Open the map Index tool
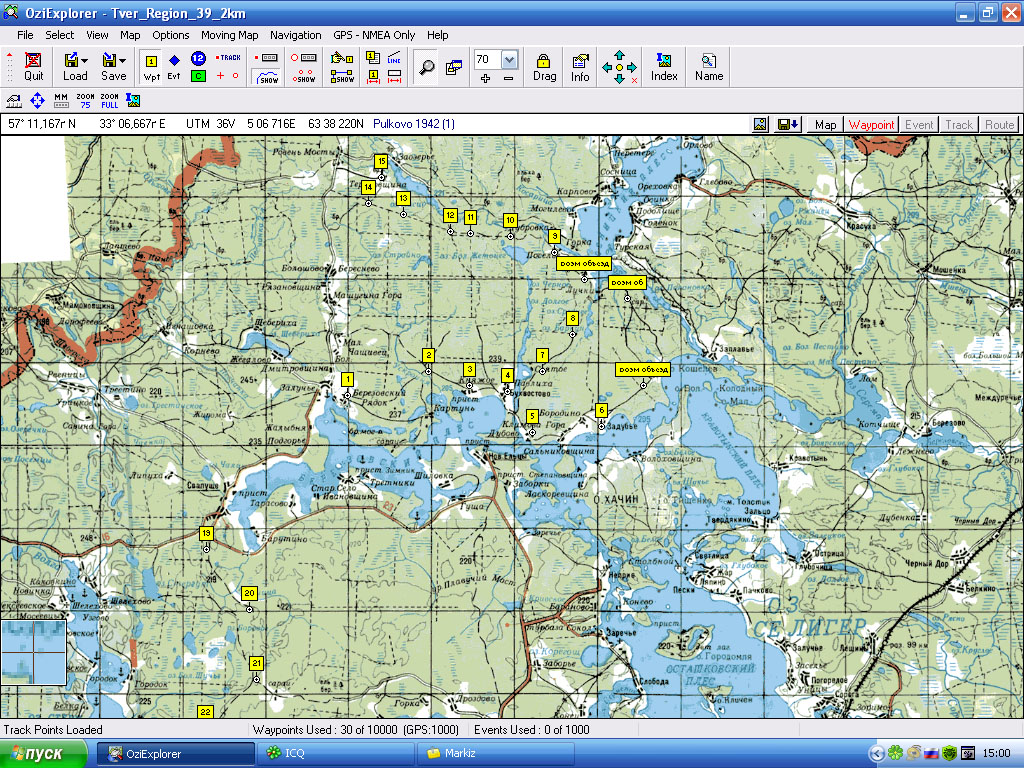The width and height of the screenshot is (1024, 768). (x=664, y=66)
